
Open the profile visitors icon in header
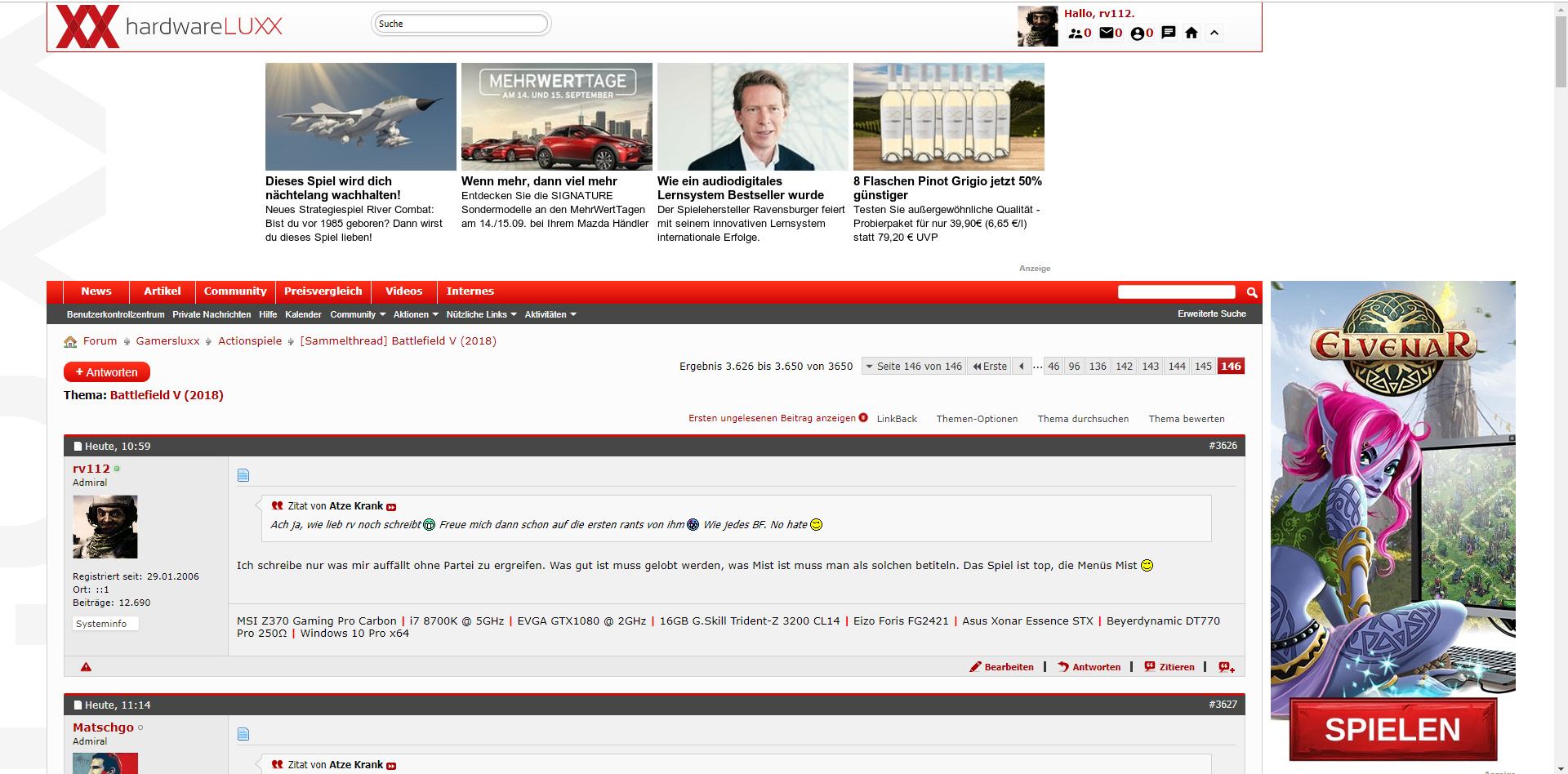[x=1137, y=33]
